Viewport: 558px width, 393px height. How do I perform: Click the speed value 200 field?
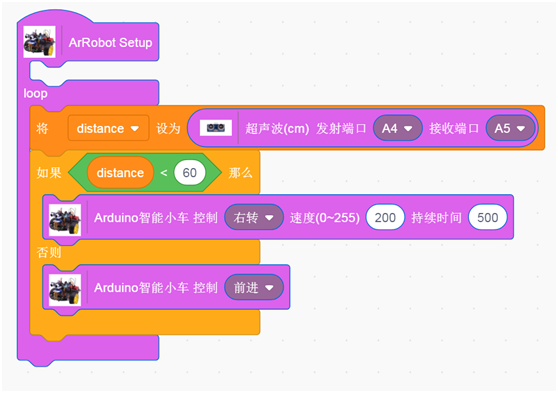pyautogui.click(x=385, y=218)
